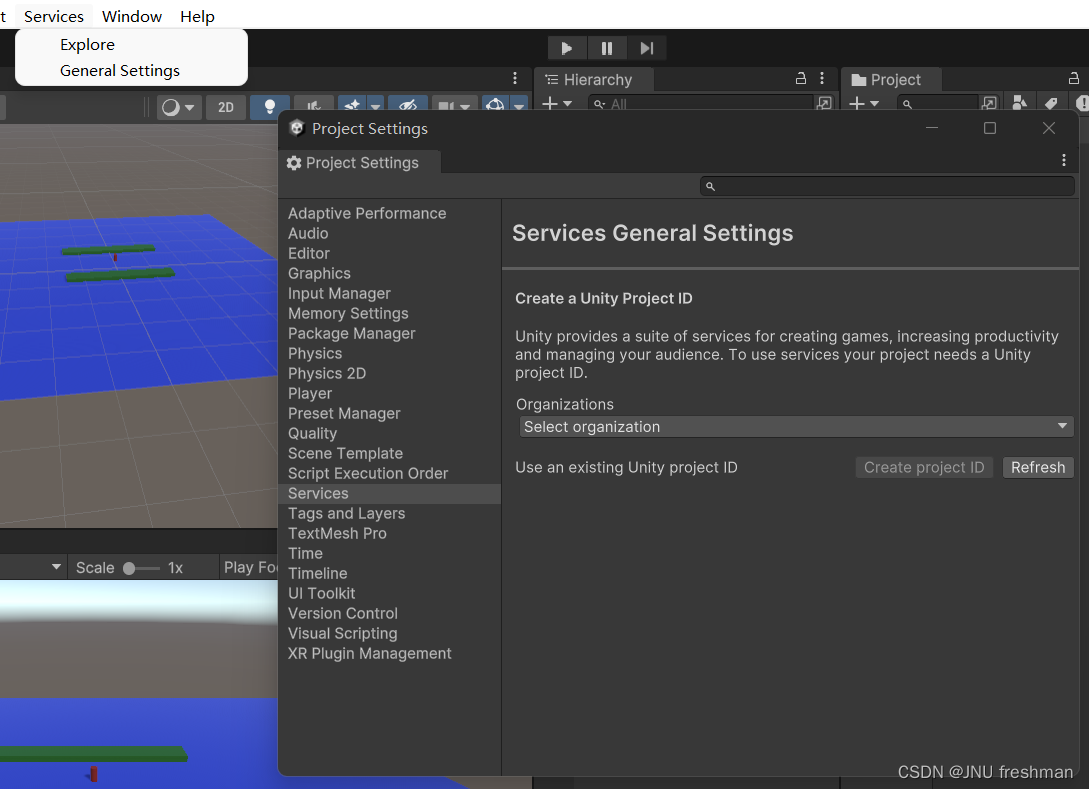Click Use an existing Unity project ID
Viewport: 1089px width, 789px height.
pyautogui.click(x=626, y=467)
